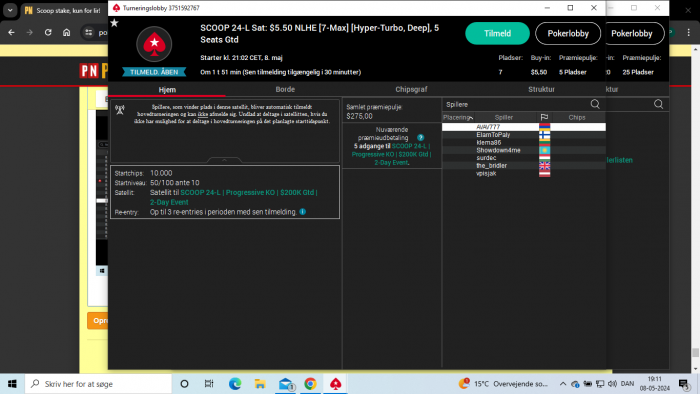Go to Pokerlobby button
The image size is (700, 394).
coord(568,33)
